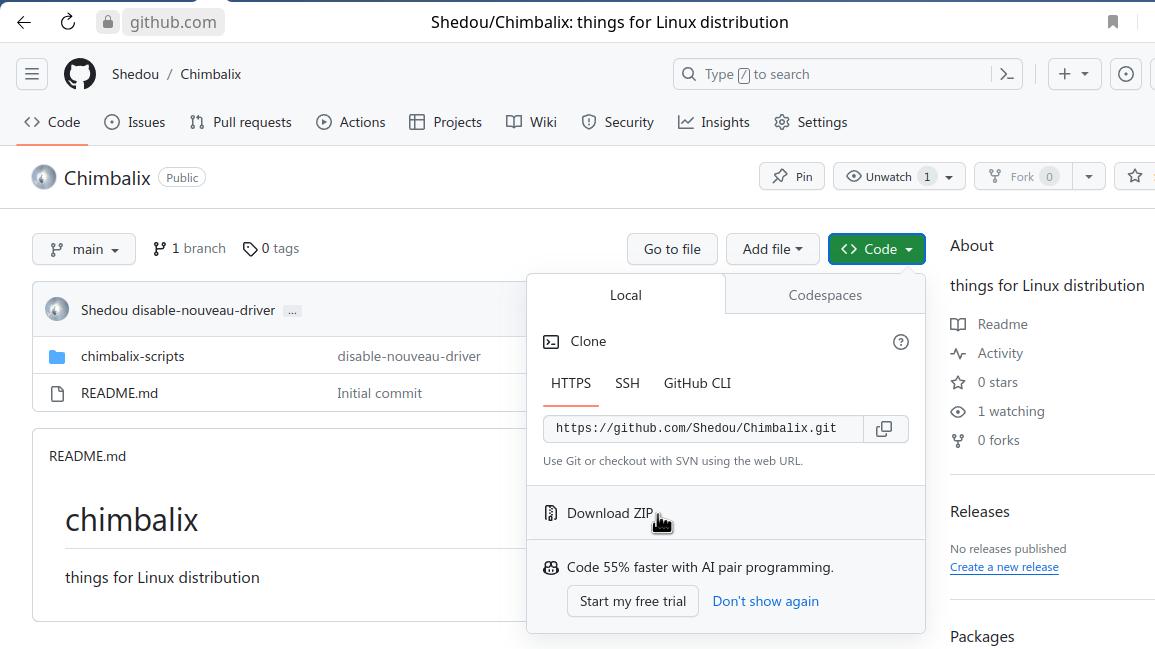The height and width of the screenshot is (649, 1155).
Task: Select the SSH clone option
Action: [x=627, y=383]
